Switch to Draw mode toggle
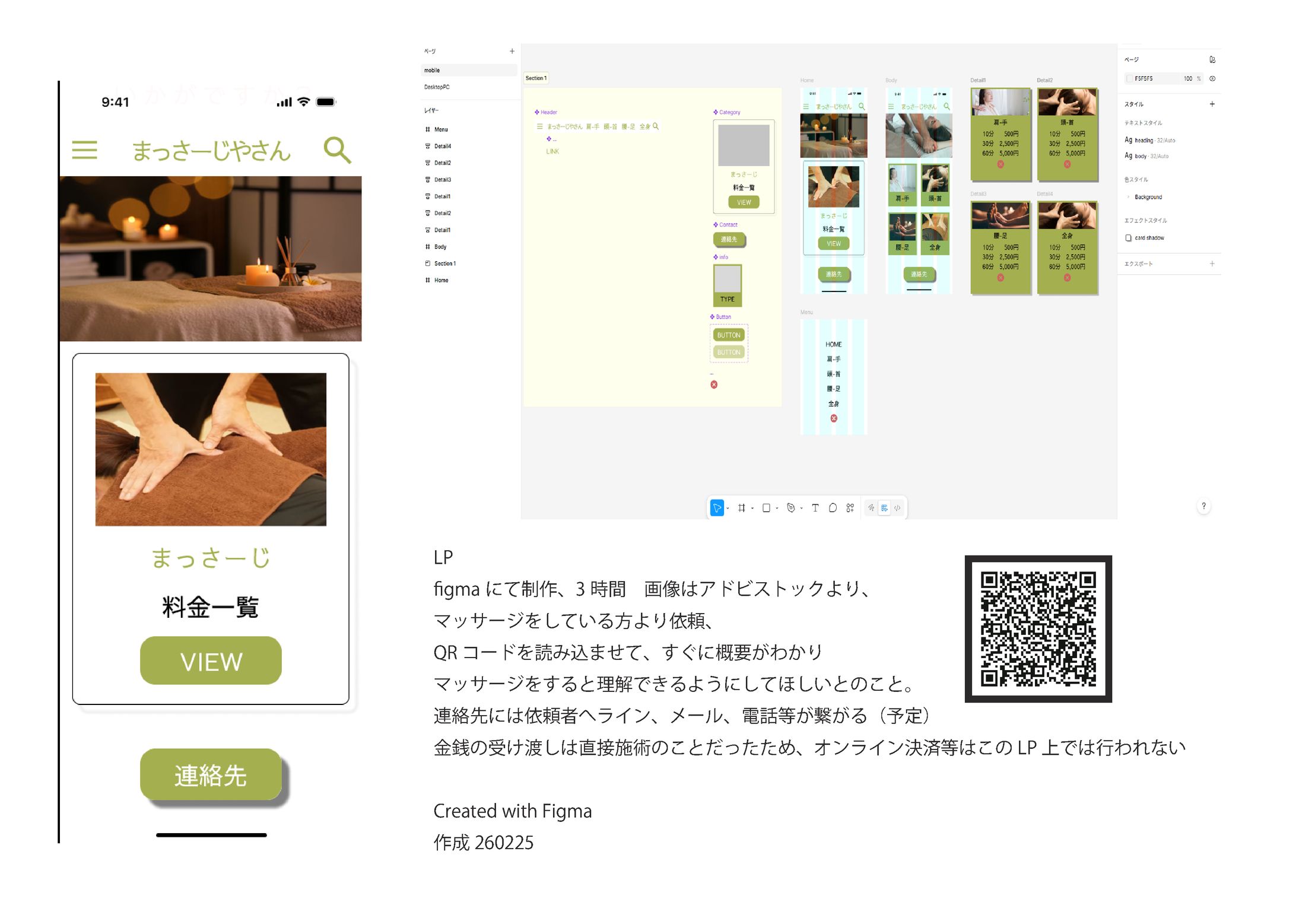Image resolution: width=1296 pixels, height=924 pixels. click(x=871, y=508)
